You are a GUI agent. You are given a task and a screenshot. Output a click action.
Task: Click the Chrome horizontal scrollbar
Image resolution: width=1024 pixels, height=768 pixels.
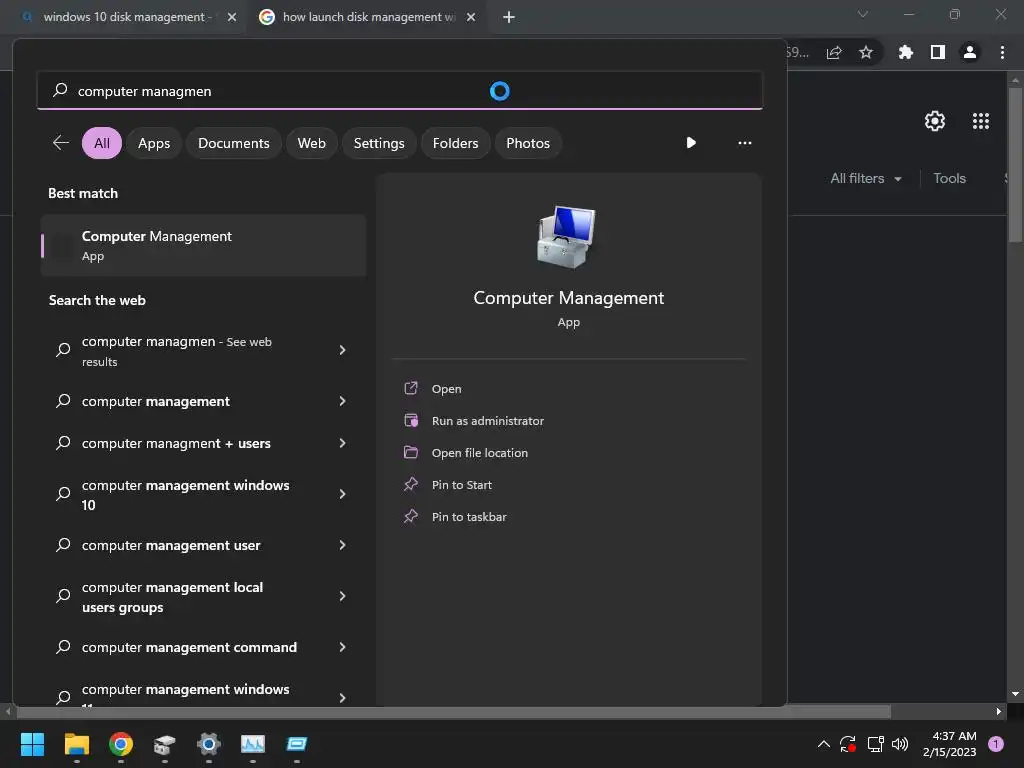coord(453,711)
